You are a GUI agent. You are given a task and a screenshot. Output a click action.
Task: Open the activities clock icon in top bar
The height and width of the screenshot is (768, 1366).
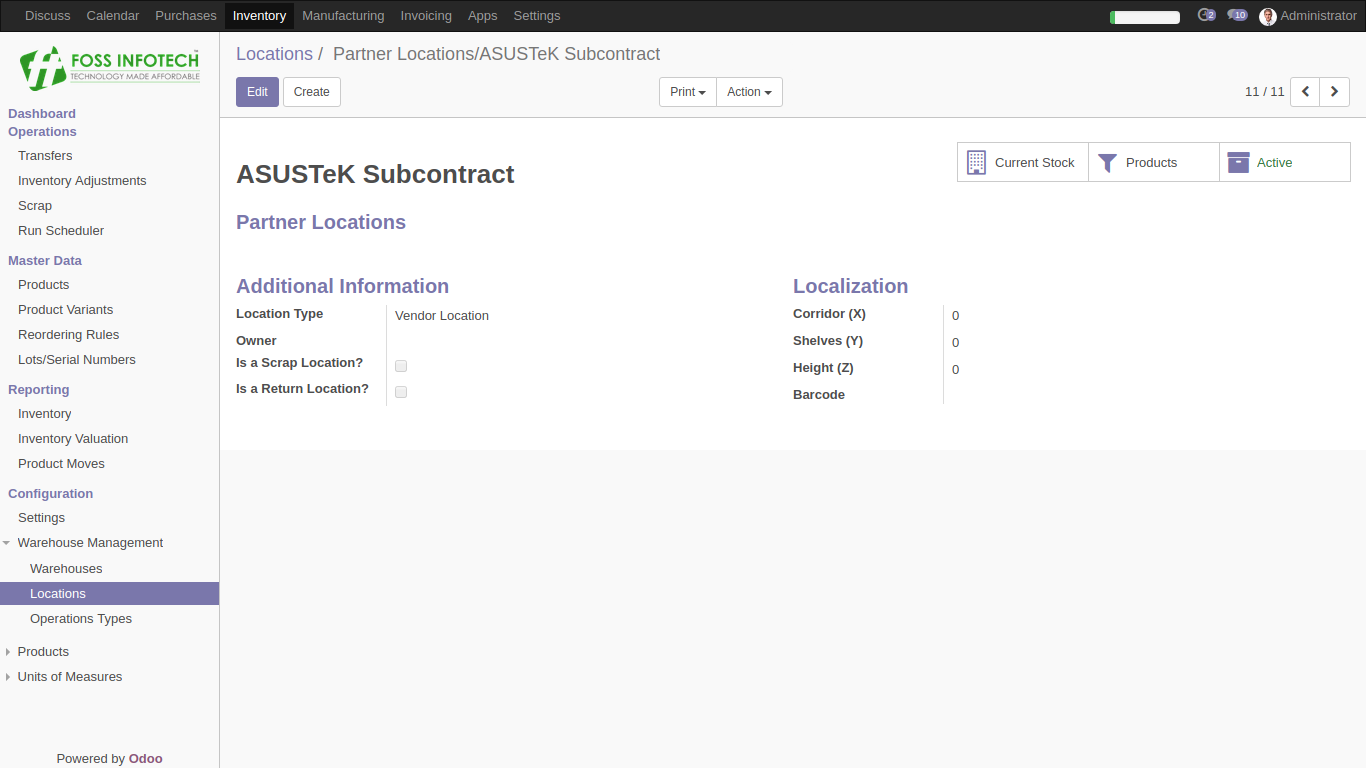click(1206, 15)
